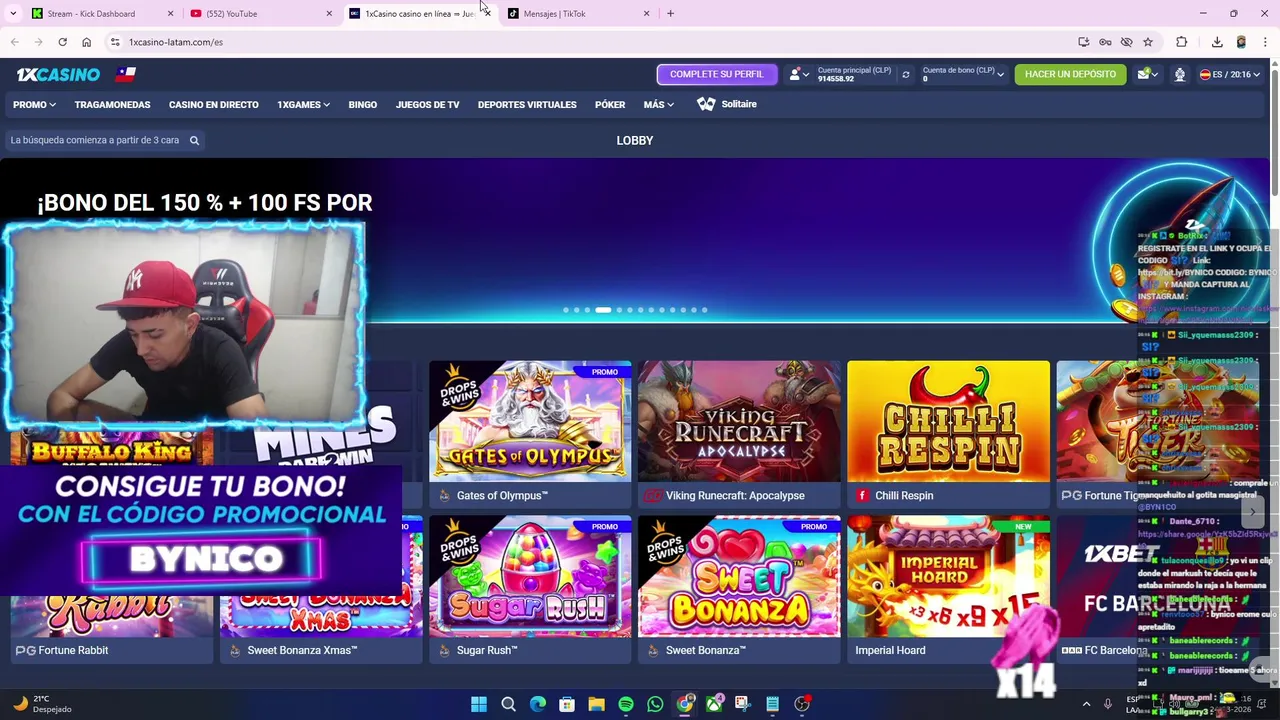Expand the 1XGAMES dropdown menu
The width and height of the screenshot is (1280, 720).
click(x=303, y=104)
